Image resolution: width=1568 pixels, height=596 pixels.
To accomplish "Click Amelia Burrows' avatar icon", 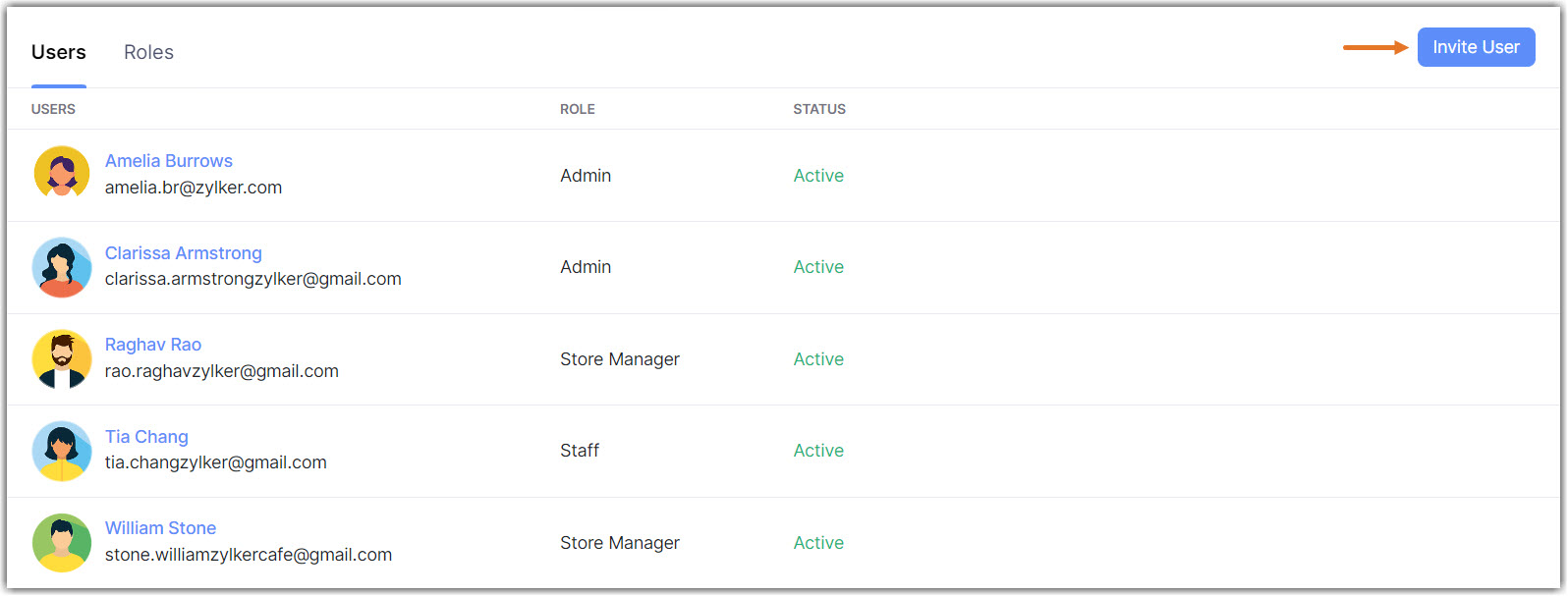I will [x=62, y=174].
